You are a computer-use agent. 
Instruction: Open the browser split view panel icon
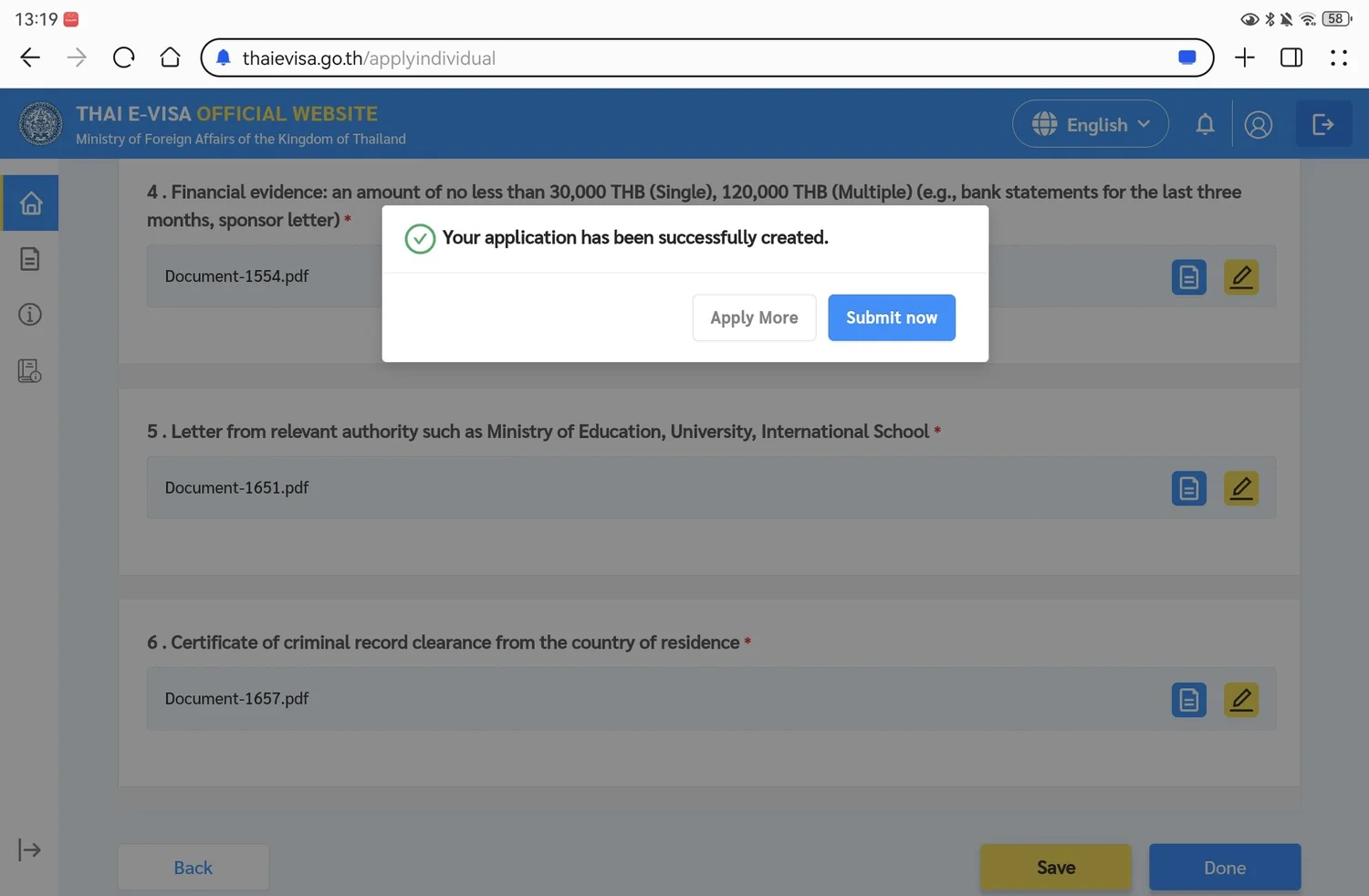click(1291, 57)
